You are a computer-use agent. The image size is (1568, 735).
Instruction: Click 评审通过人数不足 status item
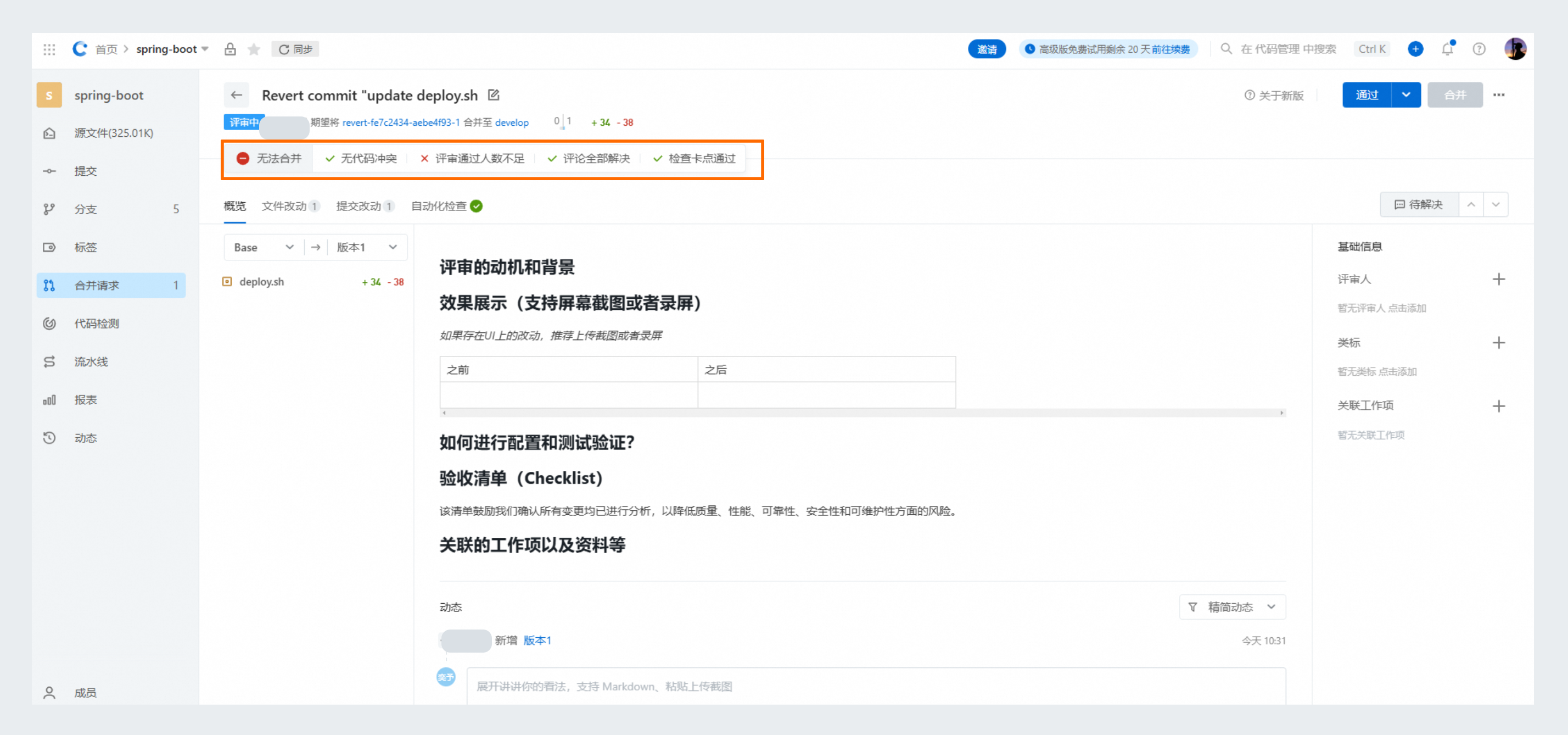472,158
